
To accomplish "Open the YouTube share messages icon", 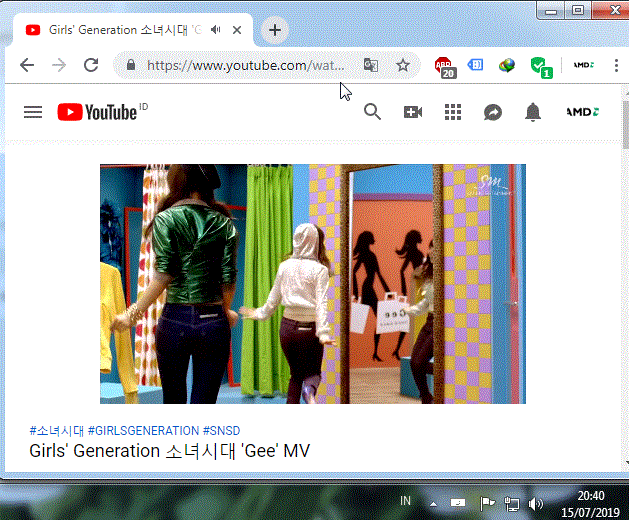I will (x=493, y=112).
